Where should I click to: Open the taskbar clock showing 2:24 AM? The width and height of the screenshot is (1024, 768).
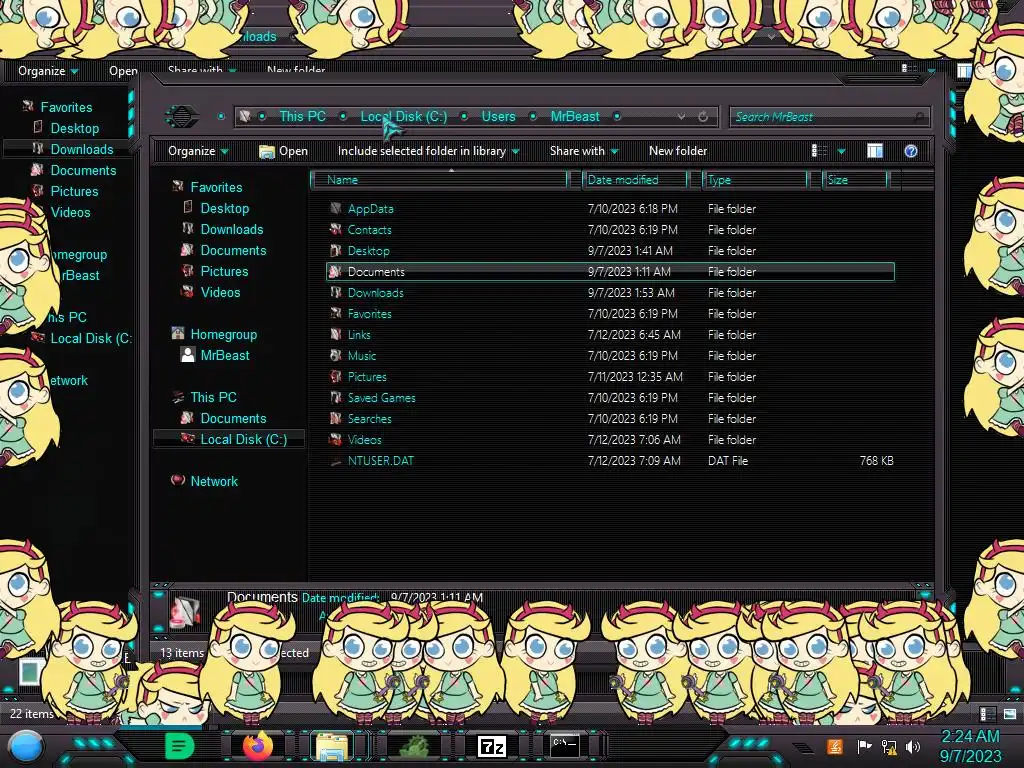click(970, 746)
